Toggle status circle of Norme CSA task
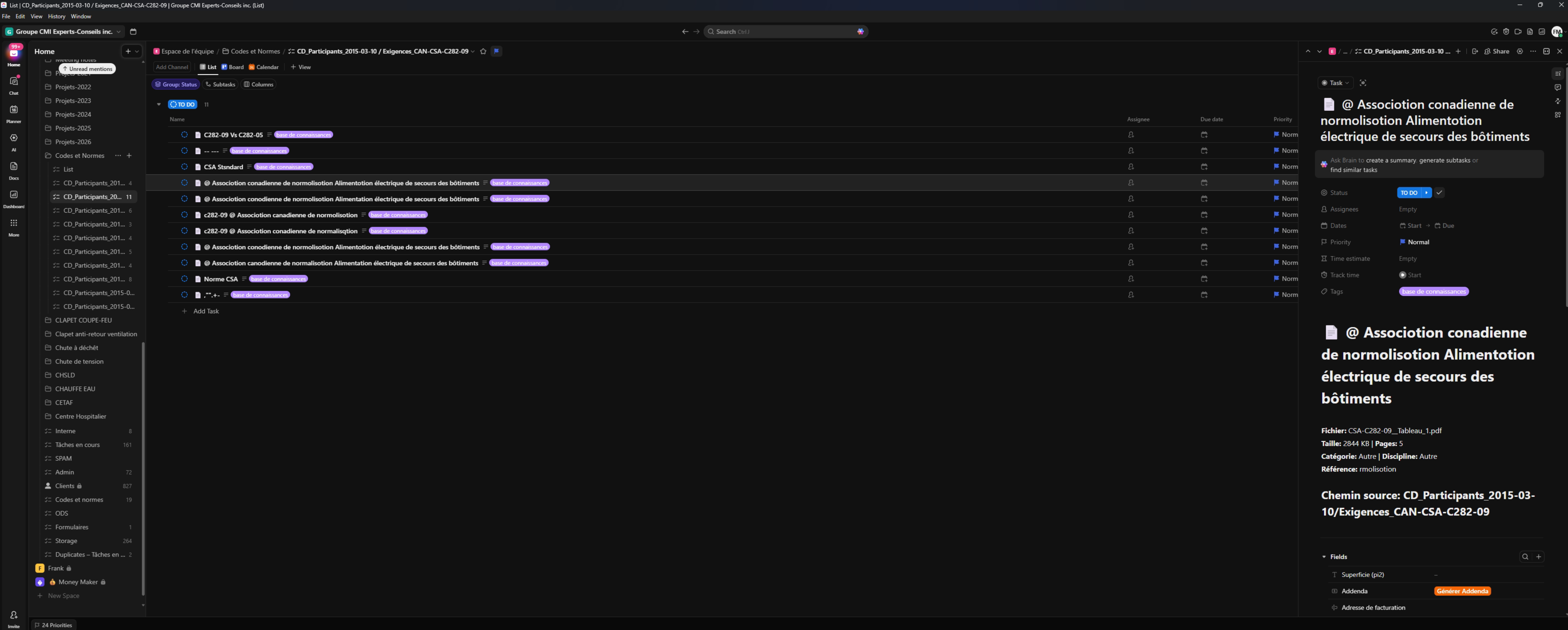The height and width of the screenshot is (630, 1568). (184, 279)
